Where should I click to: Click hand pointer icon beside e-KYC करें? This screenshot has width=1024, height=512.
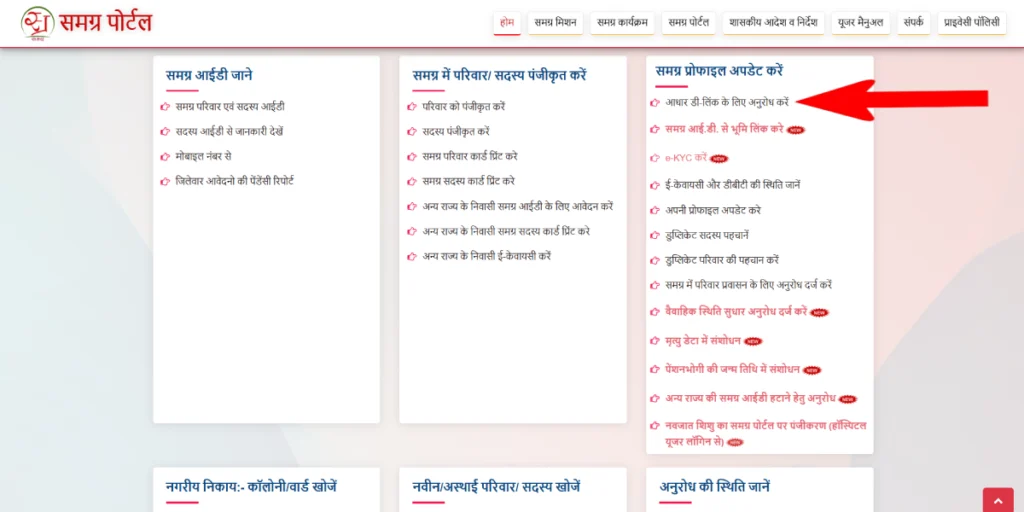point(654,158)
